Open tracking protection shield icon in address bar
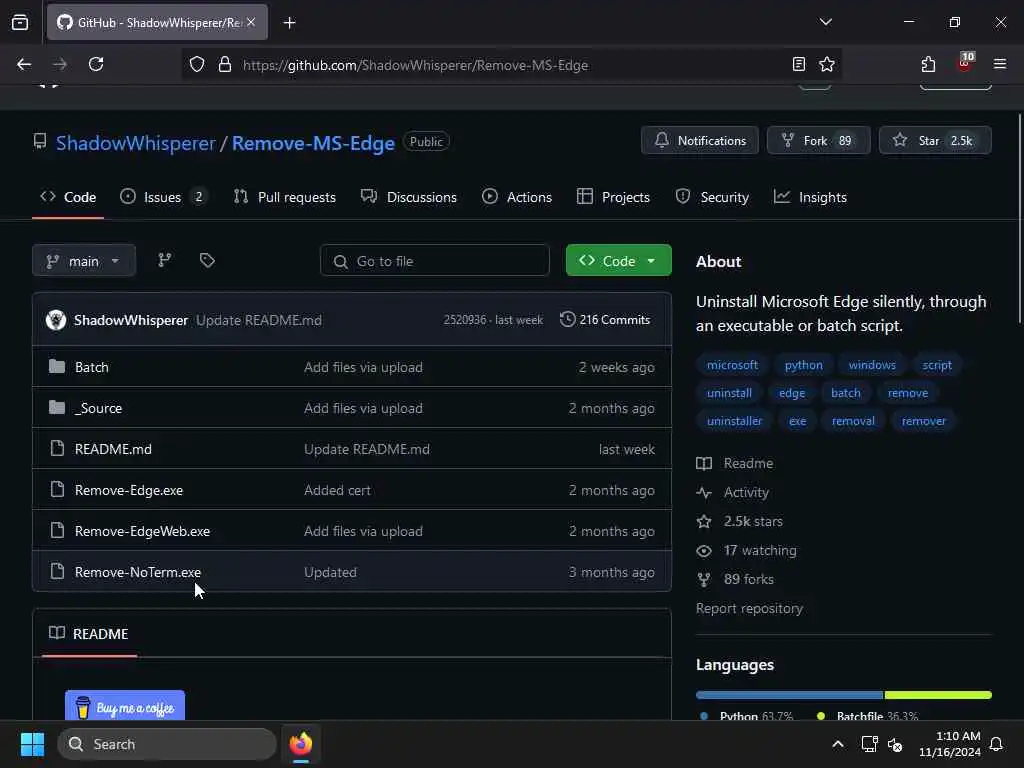The width and height of the screenshot is (1024, 768). pyautogui.click(x=197, y=65)
